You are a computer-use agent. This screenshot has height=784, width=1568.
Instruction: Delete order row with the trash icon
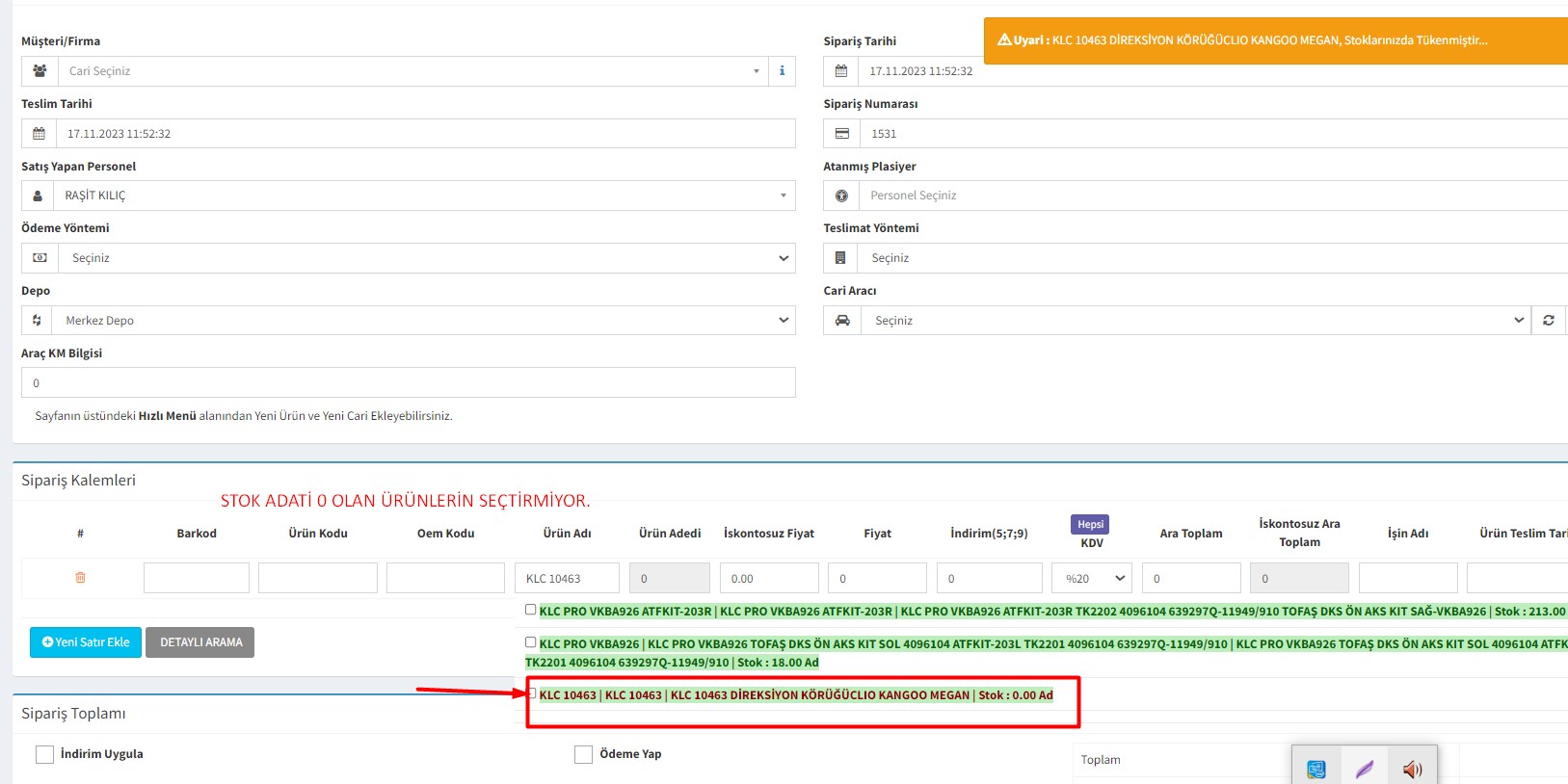80,578
